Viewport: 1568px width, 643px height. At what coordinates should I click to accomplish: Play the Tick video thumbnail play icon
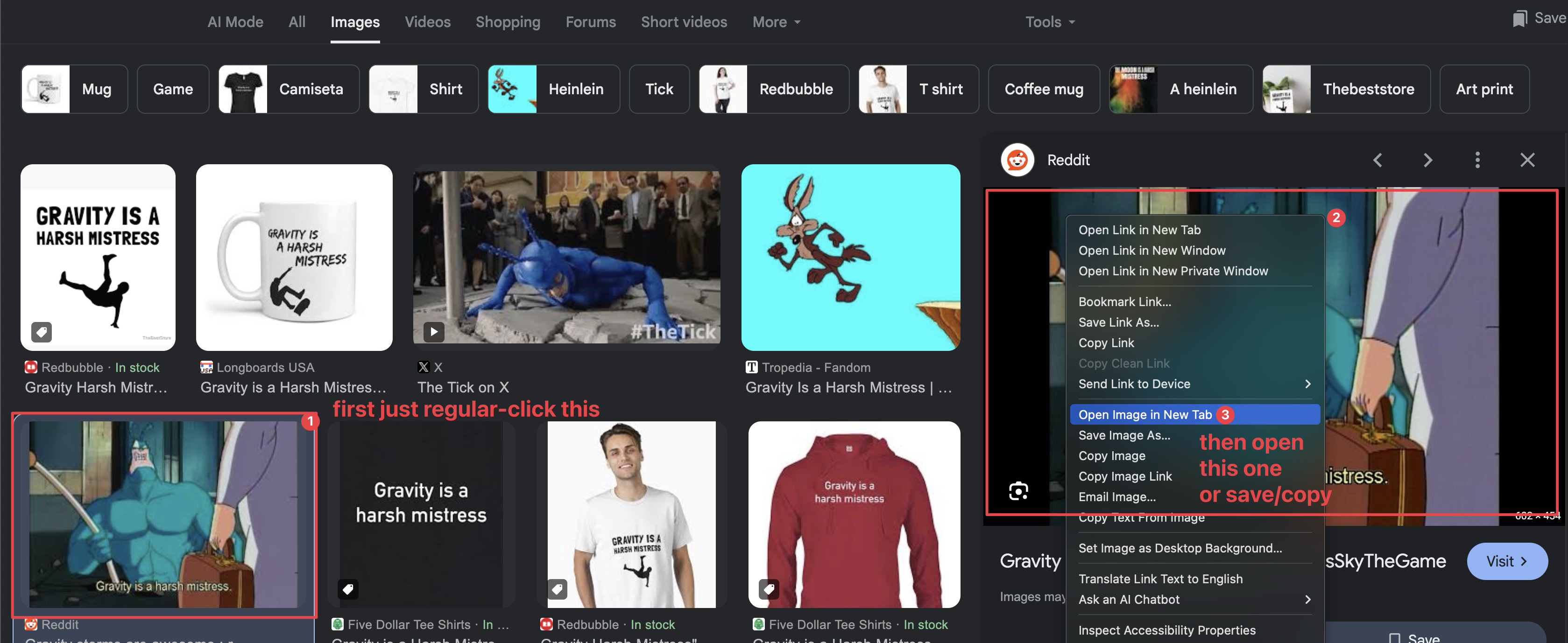click(x=433, y=332)
